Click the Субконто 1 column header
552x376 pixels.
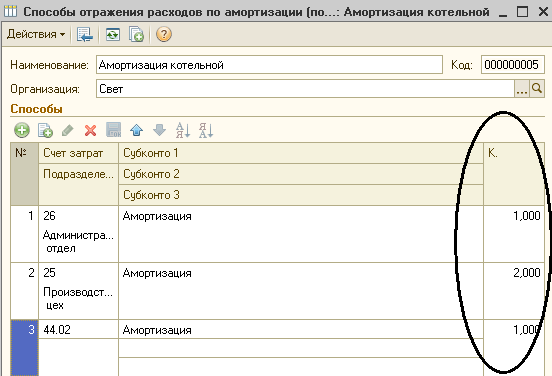point(301,153)
